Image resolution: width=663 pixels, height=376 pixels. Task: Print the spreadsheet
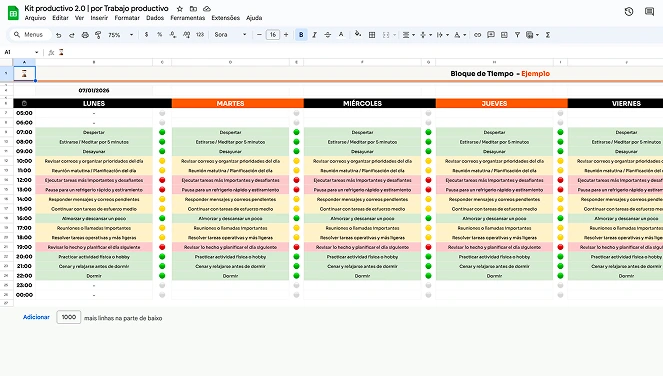(85, 35)
